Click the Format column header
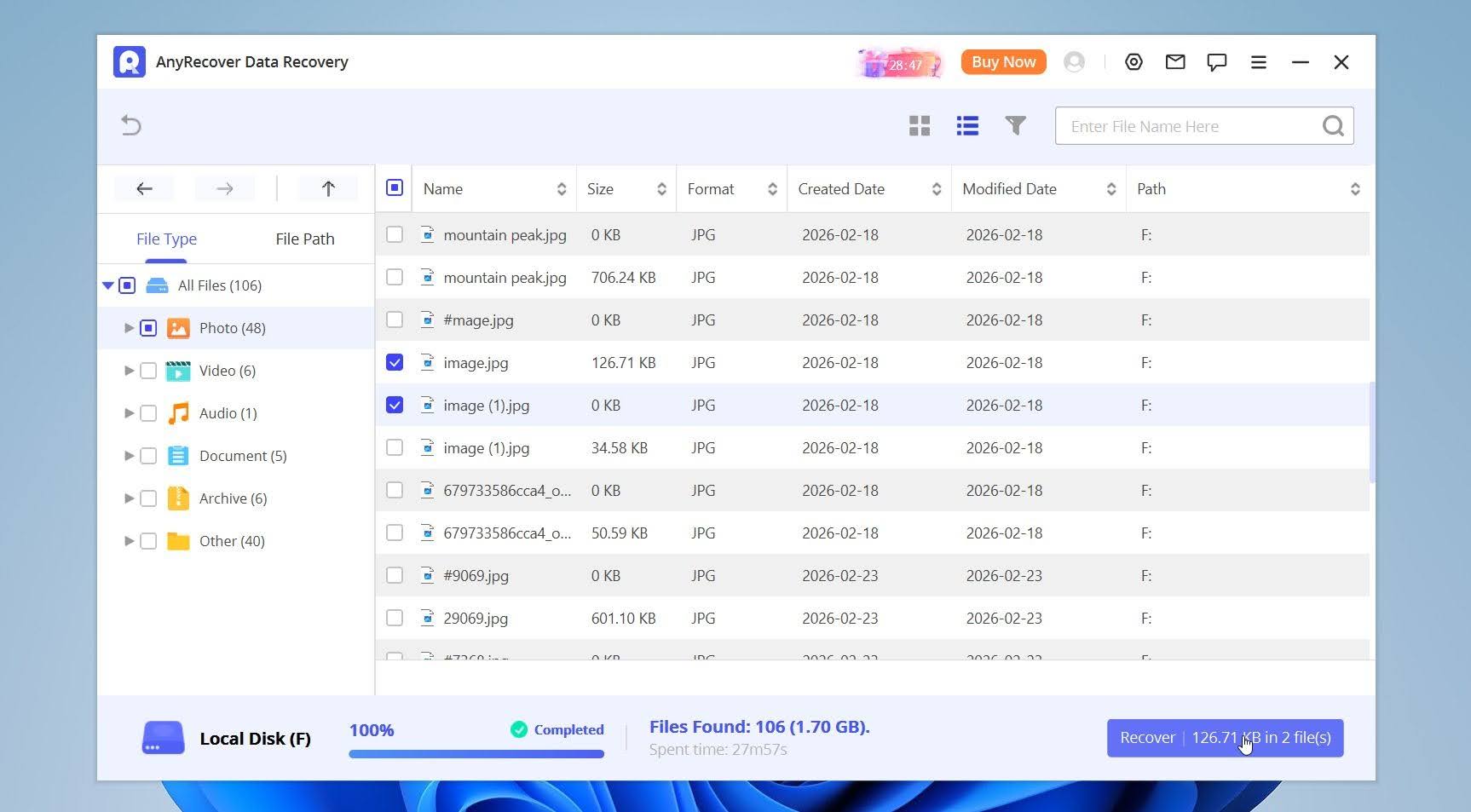The image size is (1471, 812). (731, 189)
